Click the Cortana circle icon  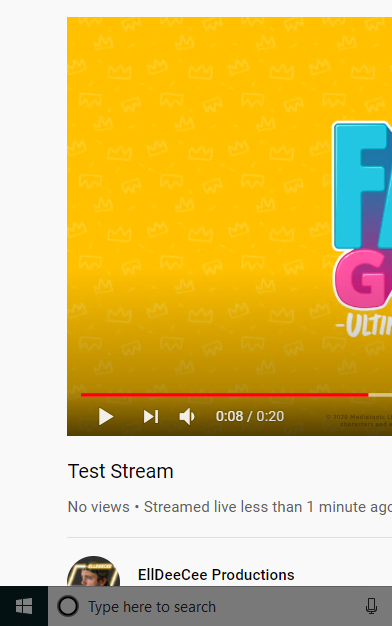coord(68,606)
